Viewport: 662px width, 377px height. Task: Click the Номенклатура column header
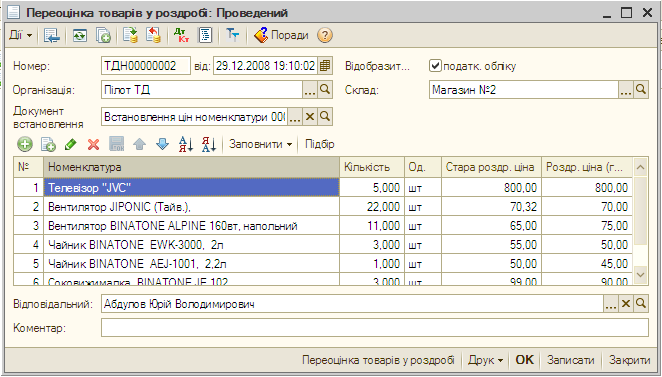(x=192, y=167)
